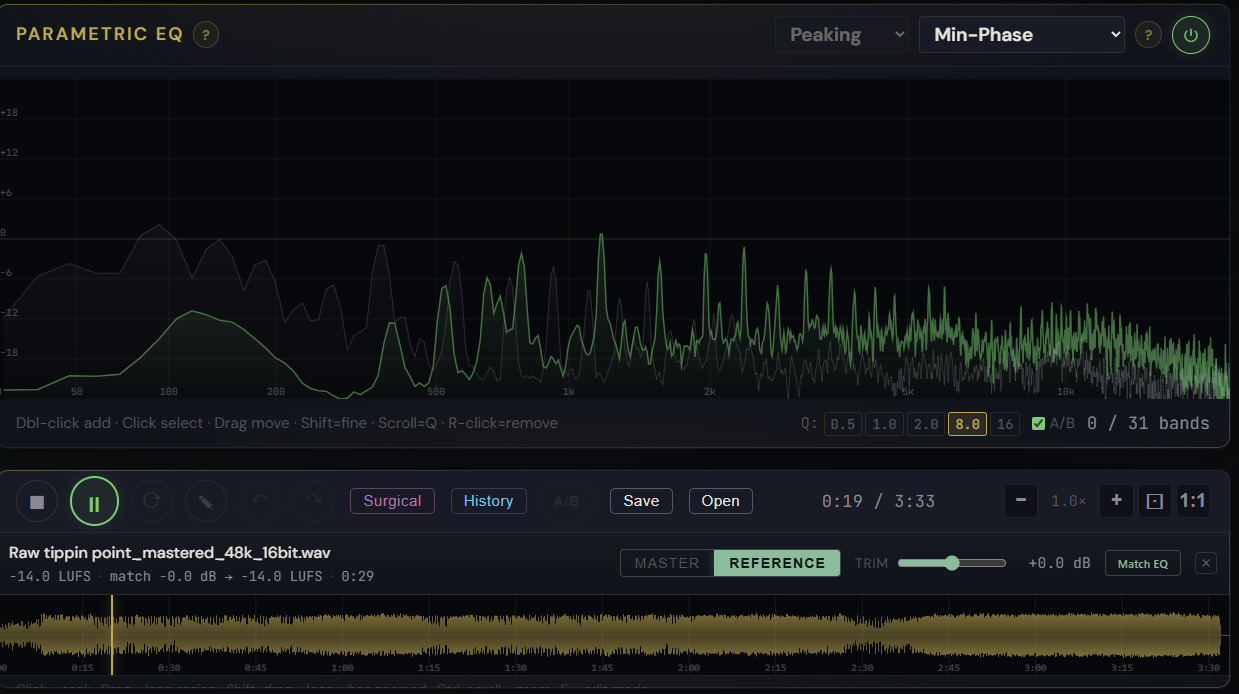
Task: Open the Parametric EQ help icon
Action: (206, 35)
